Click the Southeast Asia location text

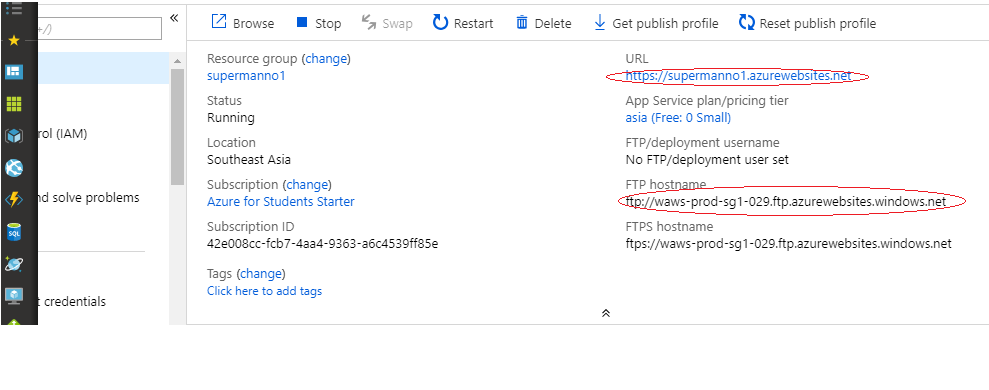pyautogui.click(x=249, y=160)
